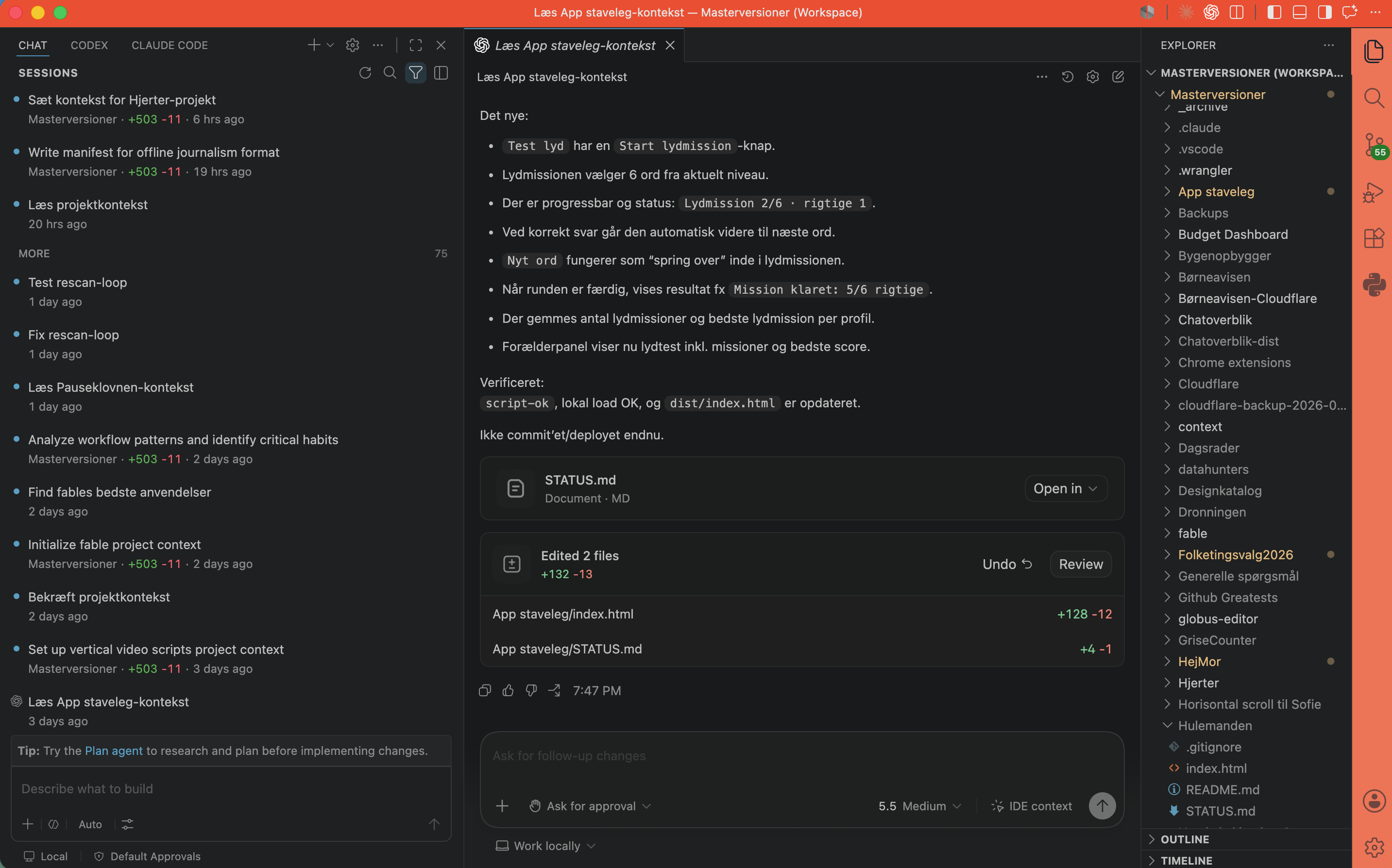Click the 'Ask for follow-up changes' input

coord(802,756)
